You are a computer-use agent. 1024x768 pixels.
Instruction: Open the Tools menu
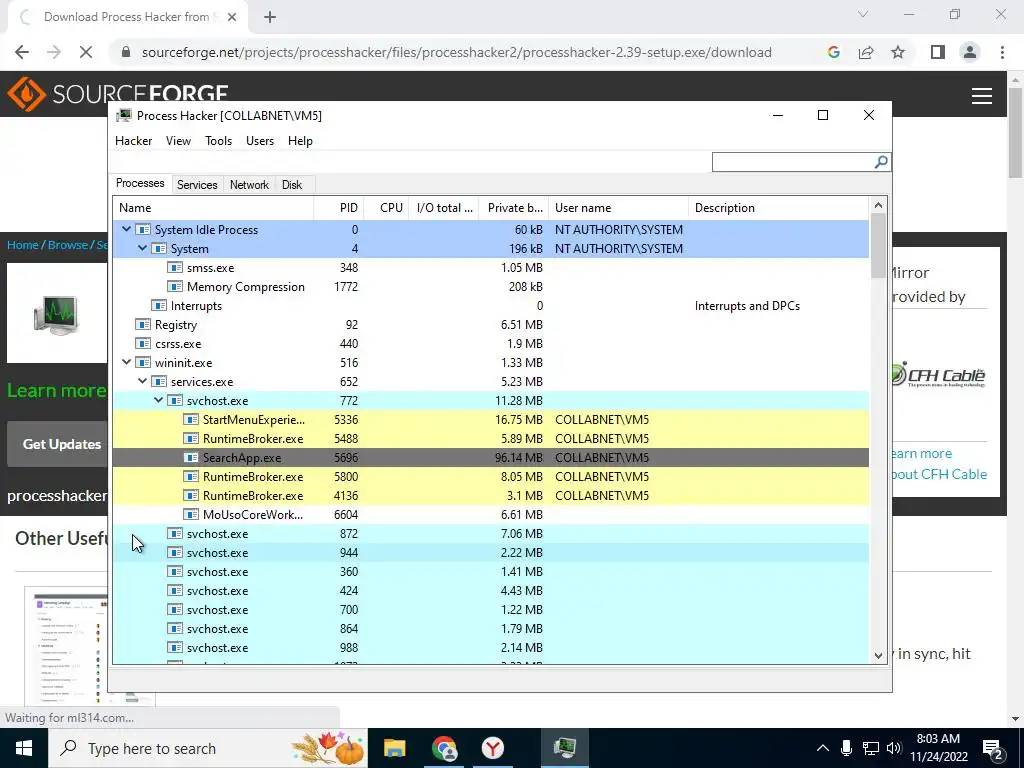point(218,141)
